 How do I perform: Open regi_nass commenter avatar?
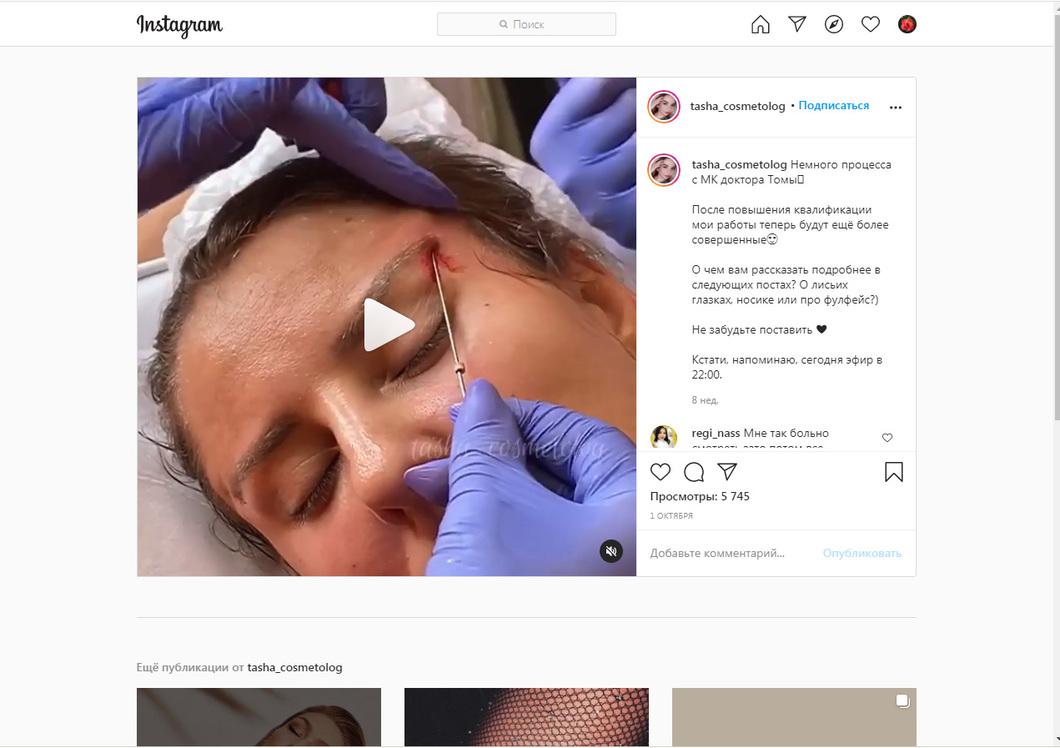coord(664,437)
